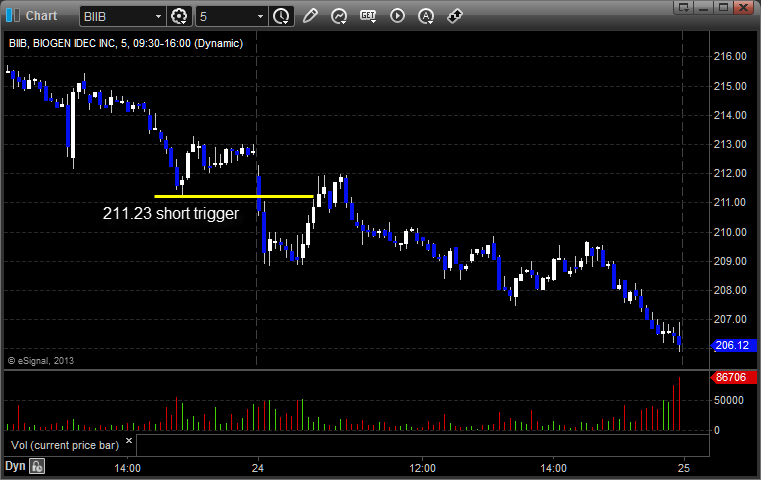Toggle the padlock time-lock icon beside Dyn
Viewport: 761px width, 480px height.
[x=37, y=466]
